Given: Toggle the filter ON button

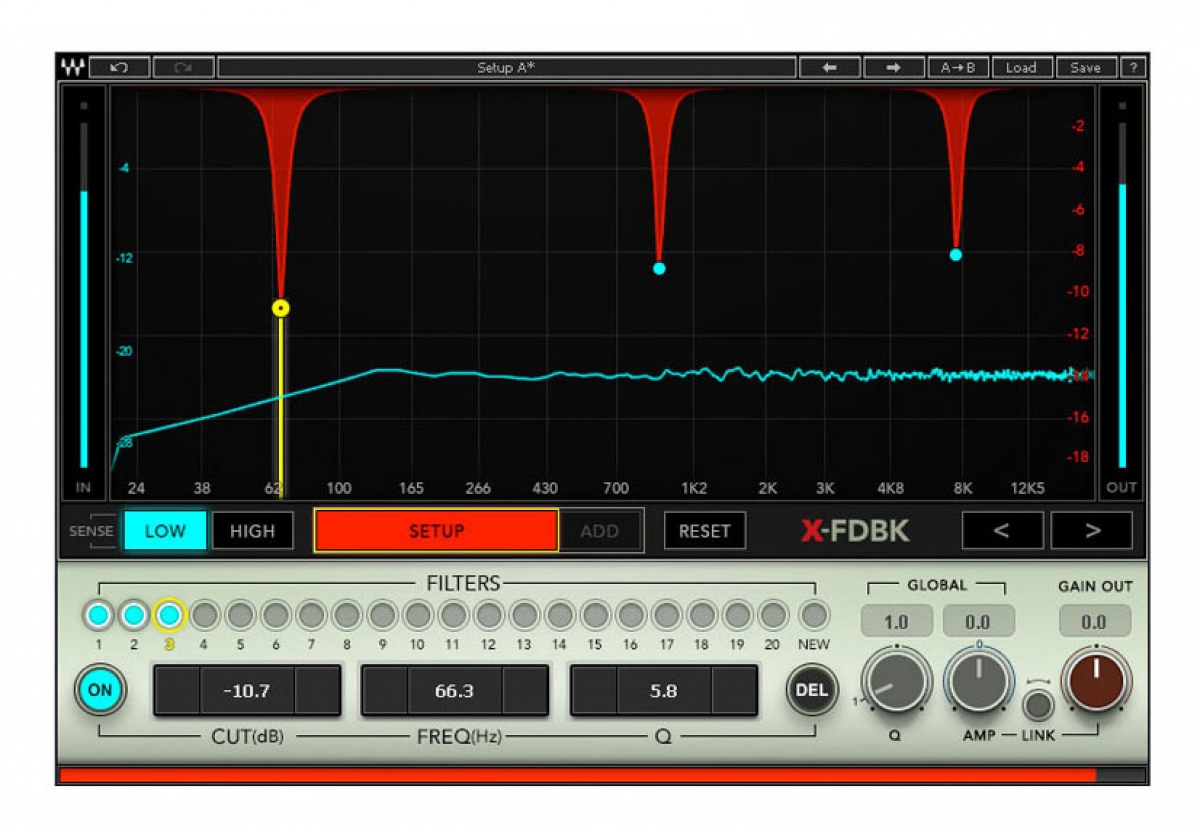Looking at the screenshot, I should (100, 690).
